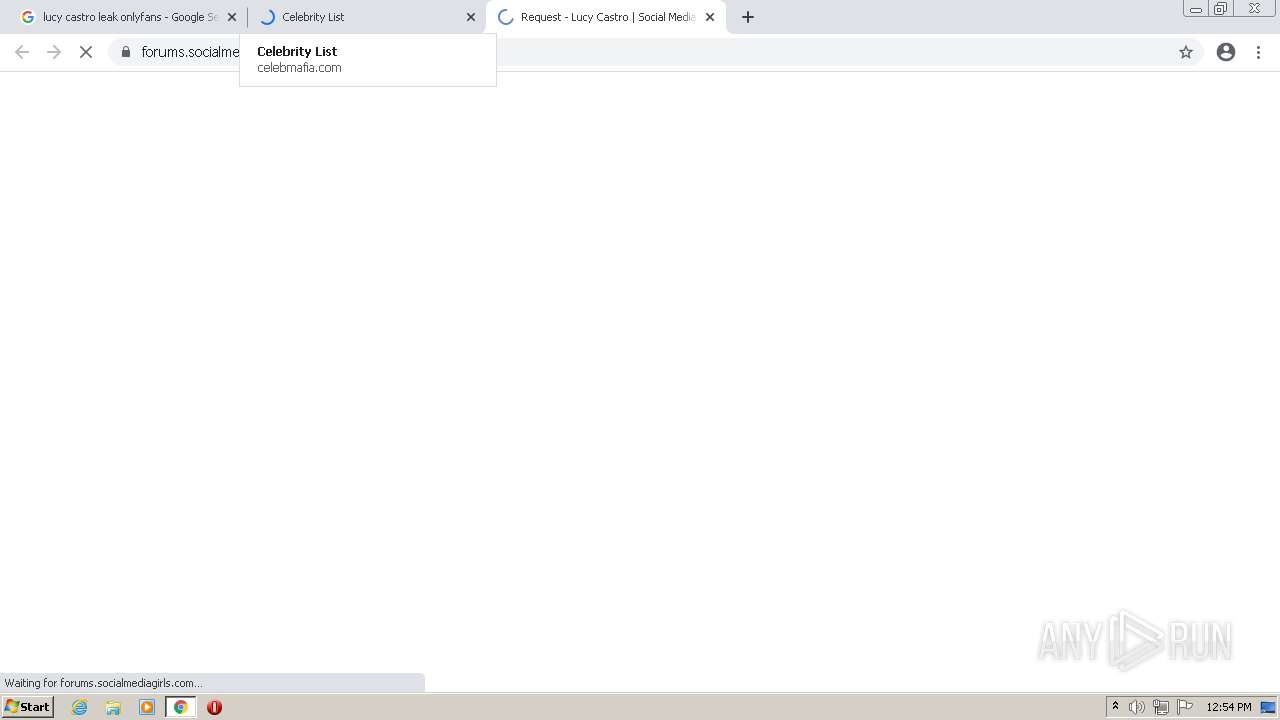Open the volume speaker control
This screenshot has height=720, width=1280.
tap(1137, 707)
